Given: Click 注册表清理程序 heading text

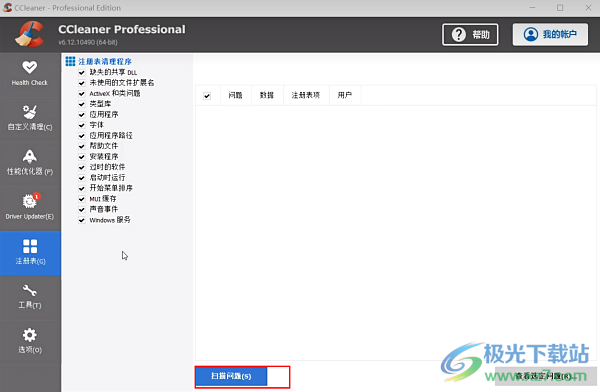Looking at the screenshot, I should tap(105, 61).
